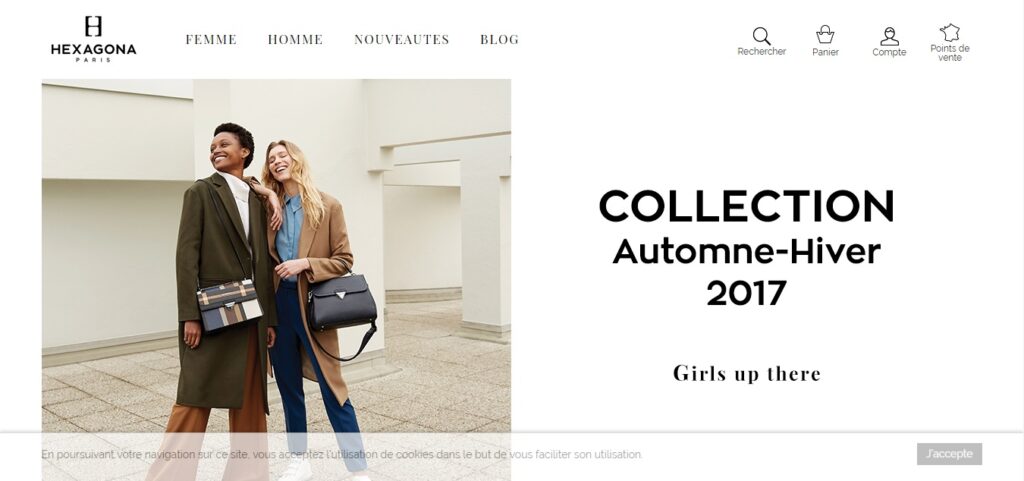This screenshot has width=1024, height=481.
Task: Click the Girls up there tagline
Action: pyautogui.click(x=746, y=374)
